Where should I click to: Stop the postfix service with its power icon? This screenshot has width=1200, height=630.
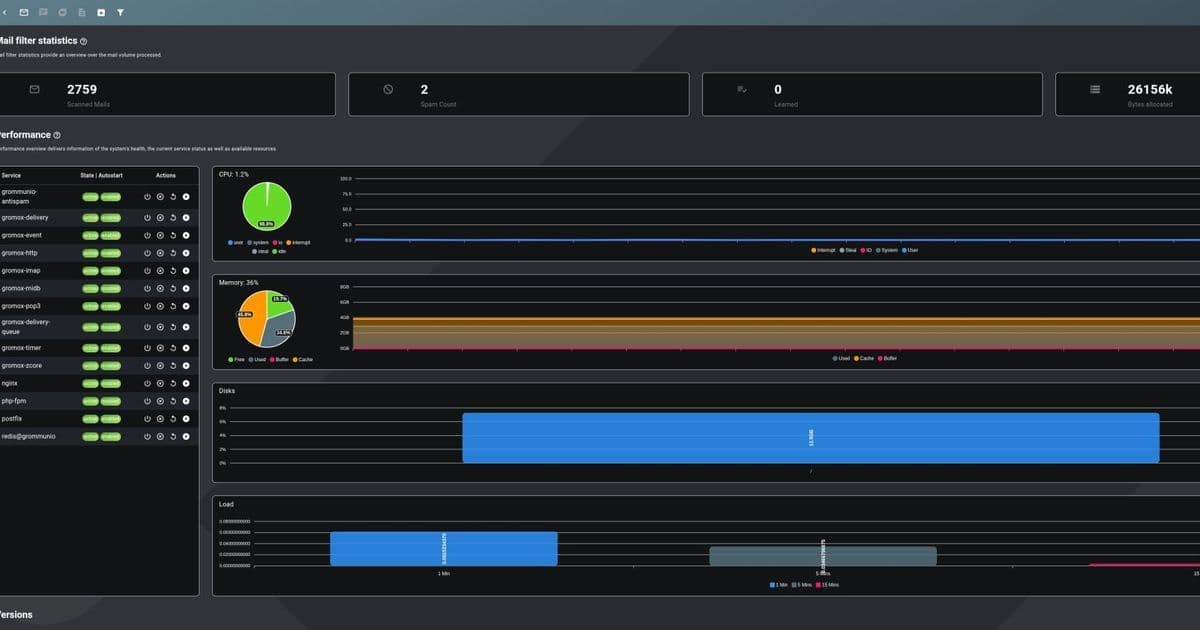(x=148, y=418)
